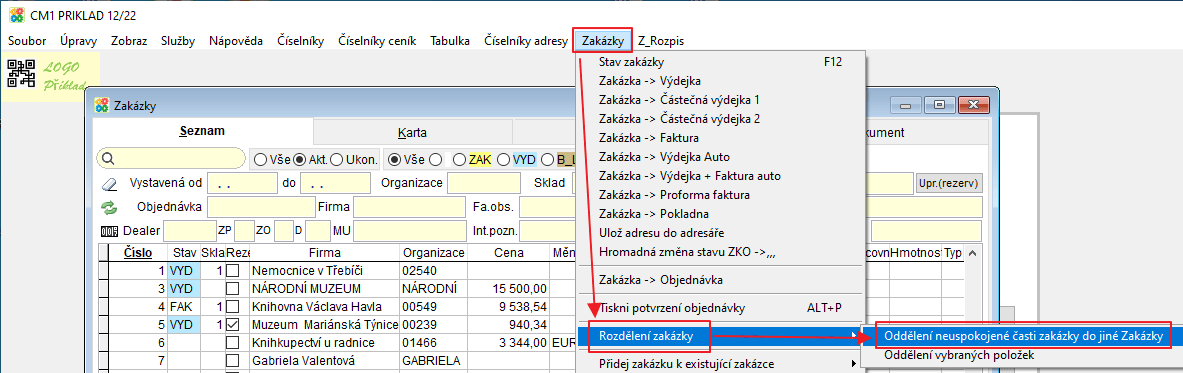1183x373 pixels.
Task: Click the Firma filter field
Action: 409,207
